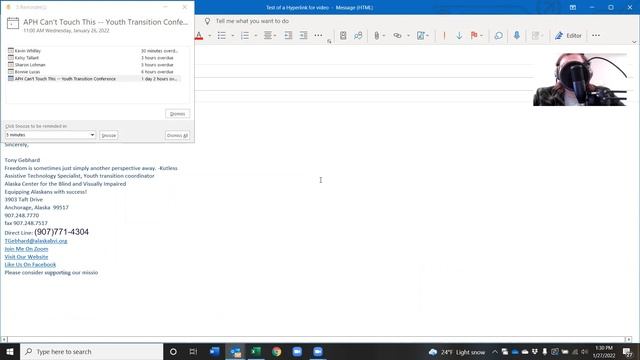Click the Snooze button
The height and width of the screenshot is (360, 640).
[x=109, y=135]
